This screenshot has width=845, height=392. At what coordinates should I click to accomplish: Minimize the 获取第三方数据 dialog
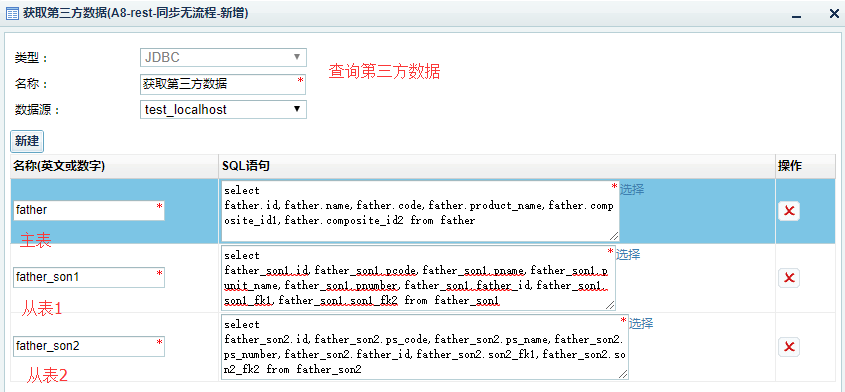[x=795, y=17]
